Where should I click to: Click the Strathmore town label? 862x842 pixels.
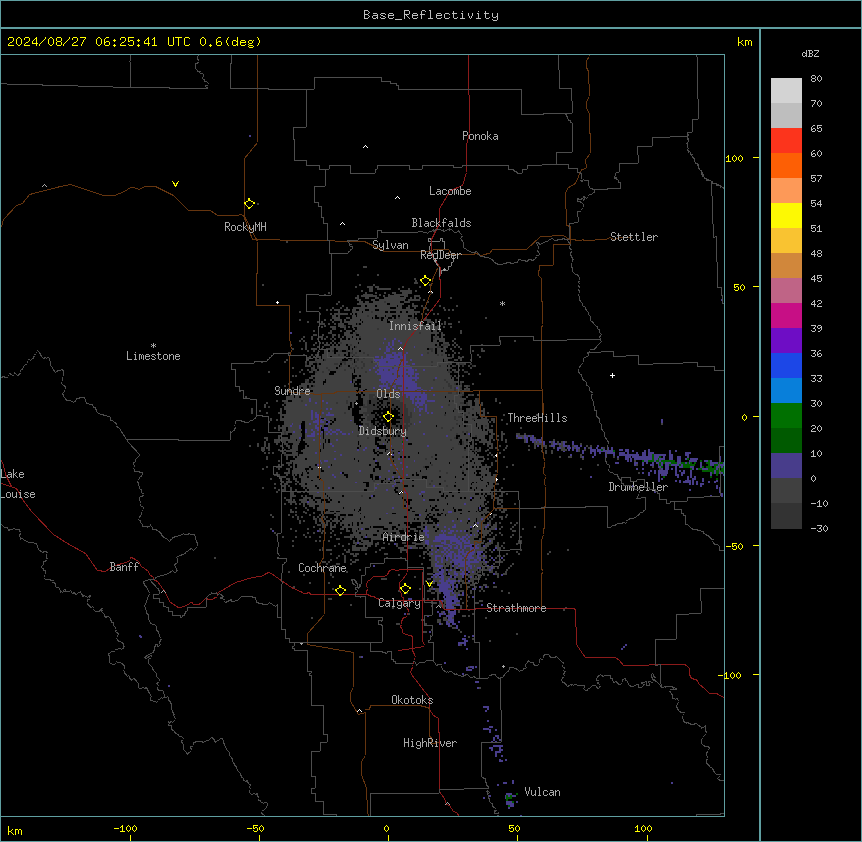click(x=516, y=608)
